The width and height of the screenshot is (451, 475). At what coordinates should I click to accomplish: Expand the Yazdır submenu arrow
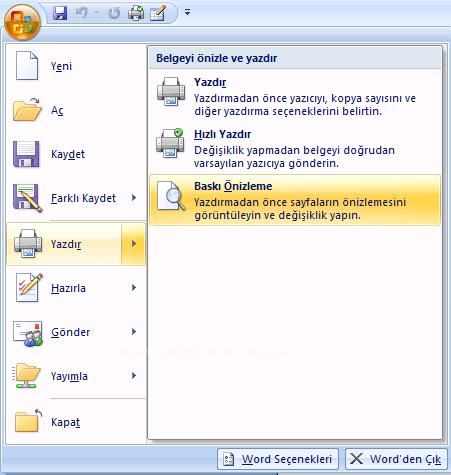[x=133, y=244]
